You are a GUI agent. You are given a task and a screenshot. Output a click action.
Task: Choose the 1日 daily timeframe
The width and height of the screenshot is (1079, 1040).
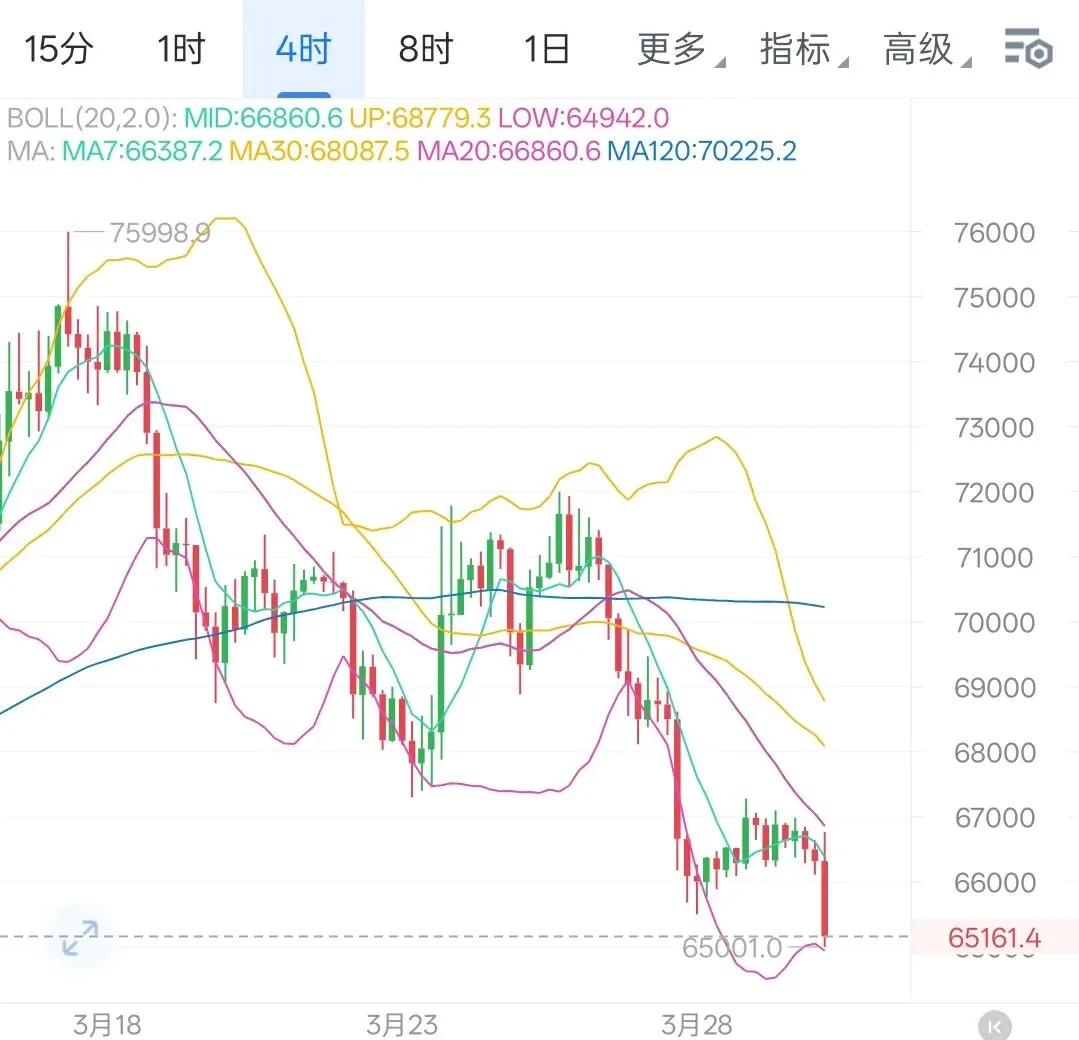[546, 49]
